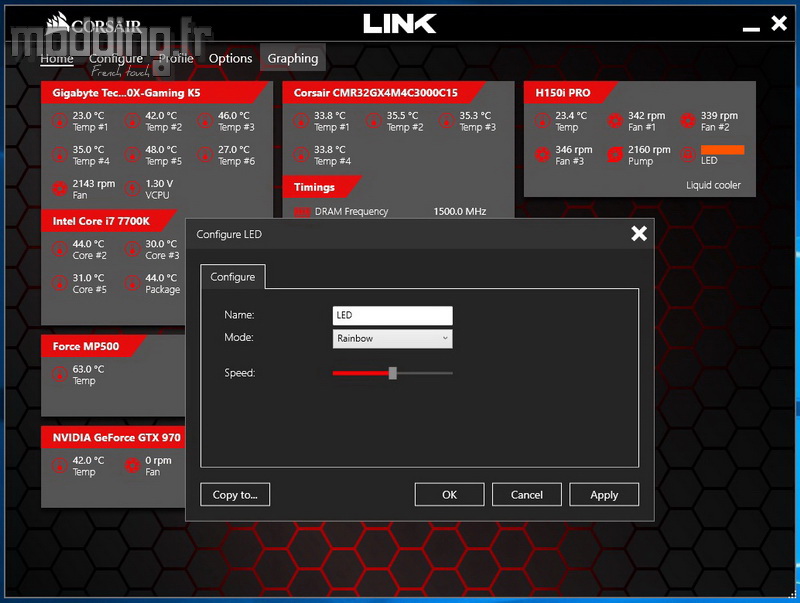Screen dimensions: 800x603
Task: Click the GTX 970 0 rpm Fan icon
Action: click(133, 466)
